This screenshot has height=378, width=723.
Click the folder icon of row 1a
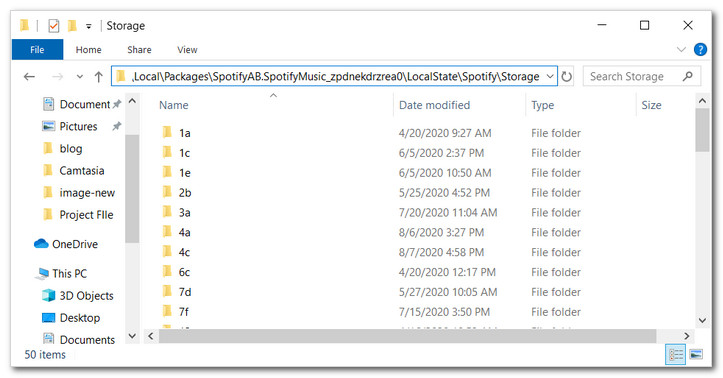click(167, 132)
